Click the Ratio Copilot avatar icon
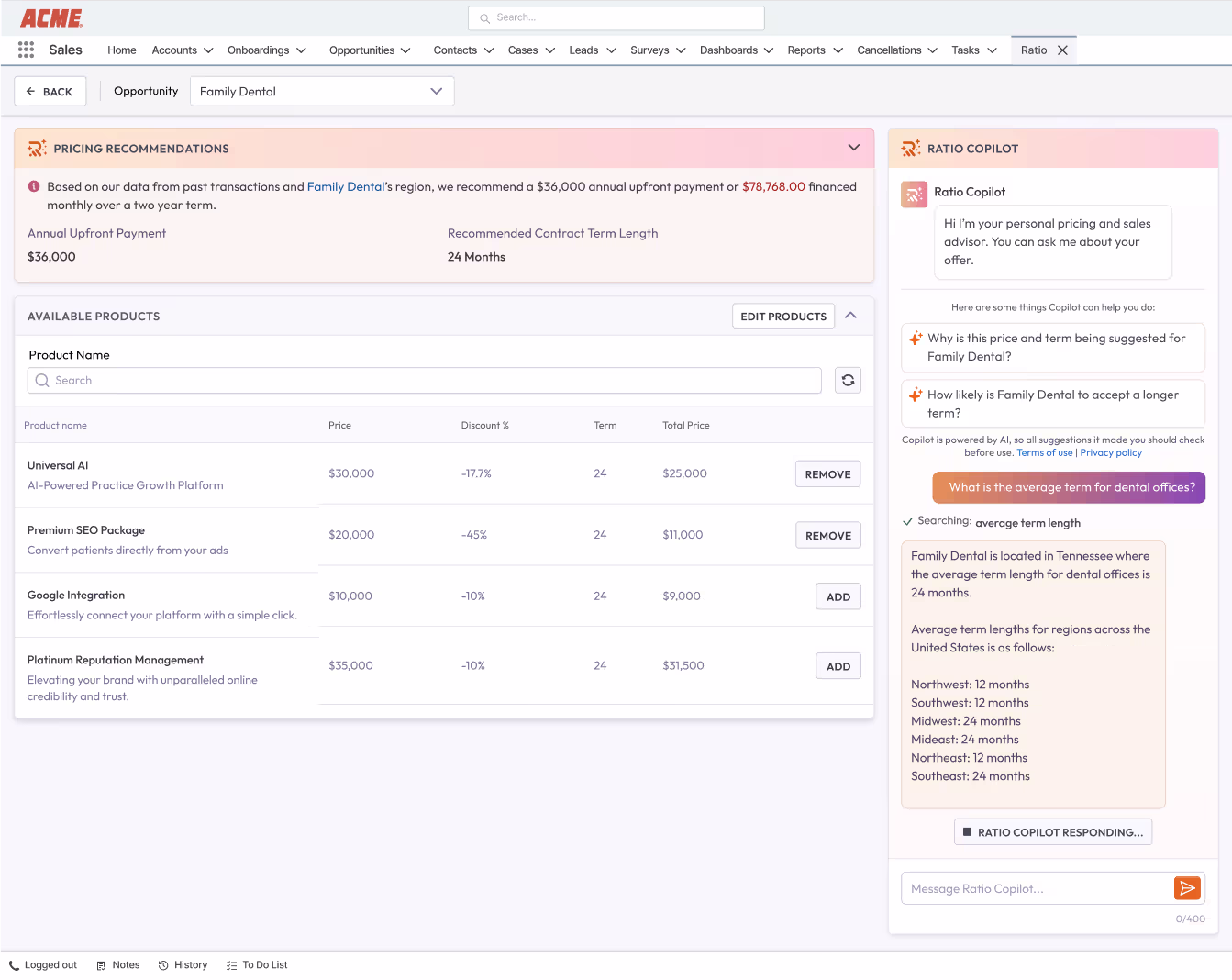Screen dimensions: 1232x980 pos(914,195)
